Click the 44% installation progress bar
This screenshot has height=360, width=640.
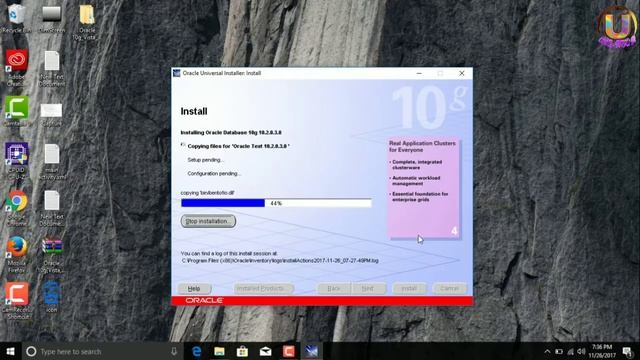coord(276,203)
